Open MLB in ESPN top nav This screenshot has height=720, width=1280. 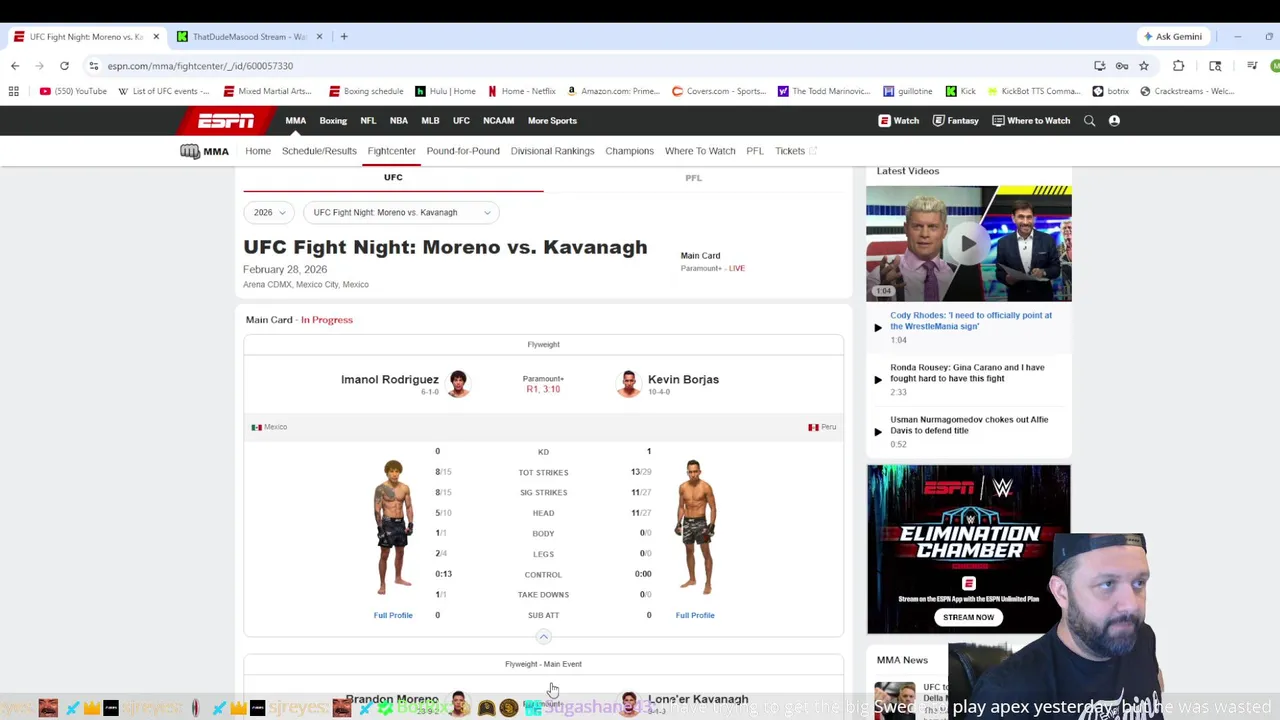click(430, 121)
